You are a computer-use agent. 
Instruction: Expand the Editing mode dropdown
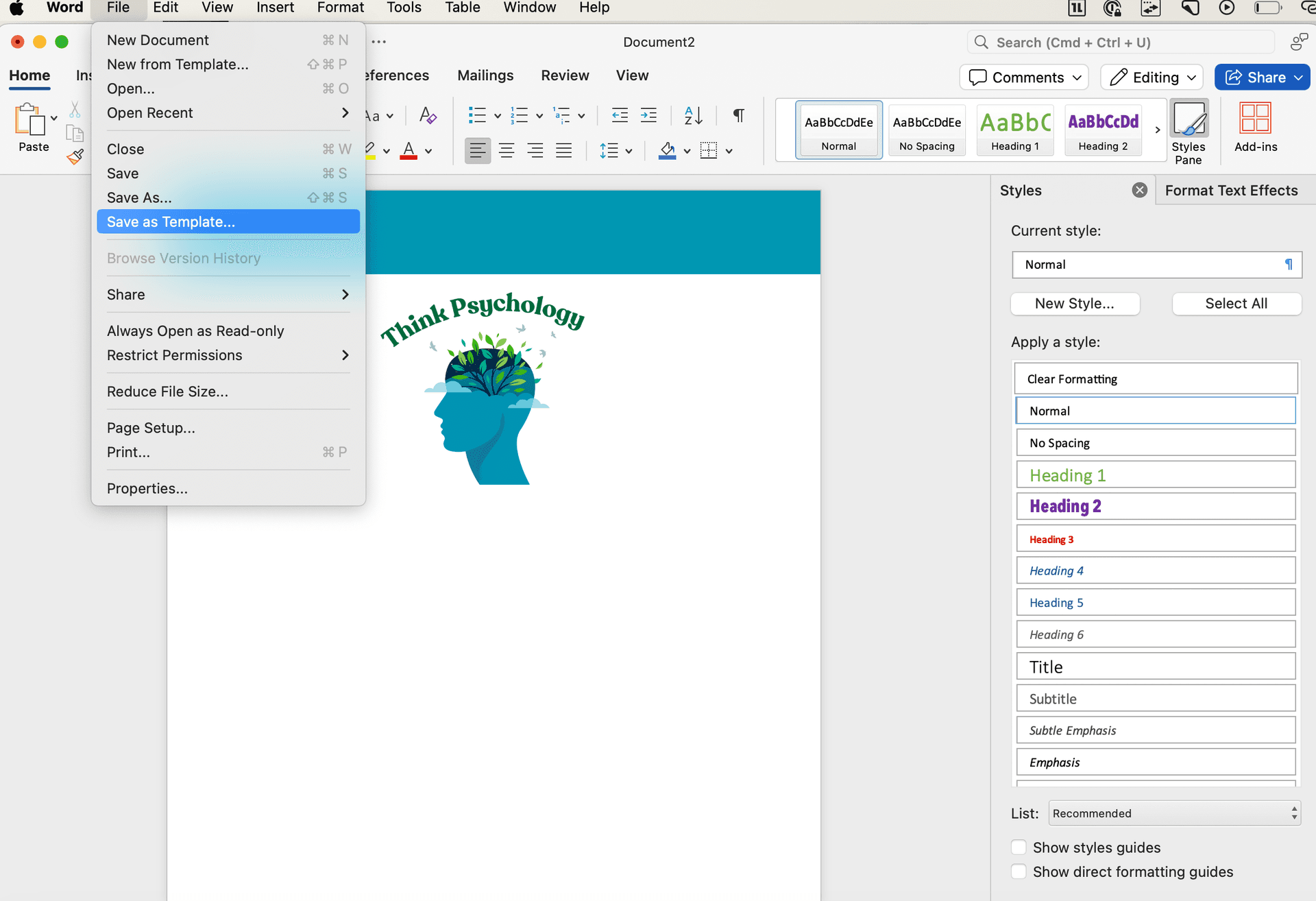1152,77
